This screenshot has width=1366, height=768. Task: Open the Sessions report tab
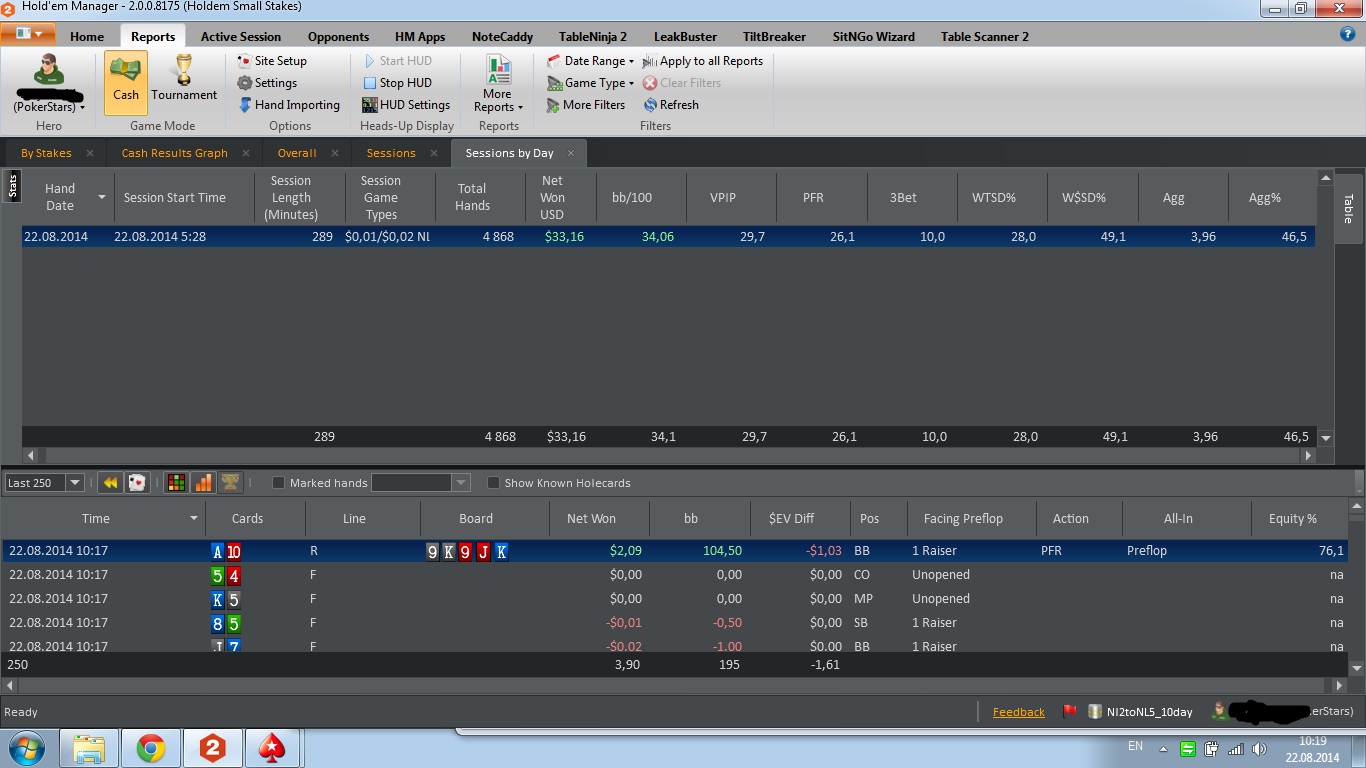pyautogui.click(x=391, y=153)
